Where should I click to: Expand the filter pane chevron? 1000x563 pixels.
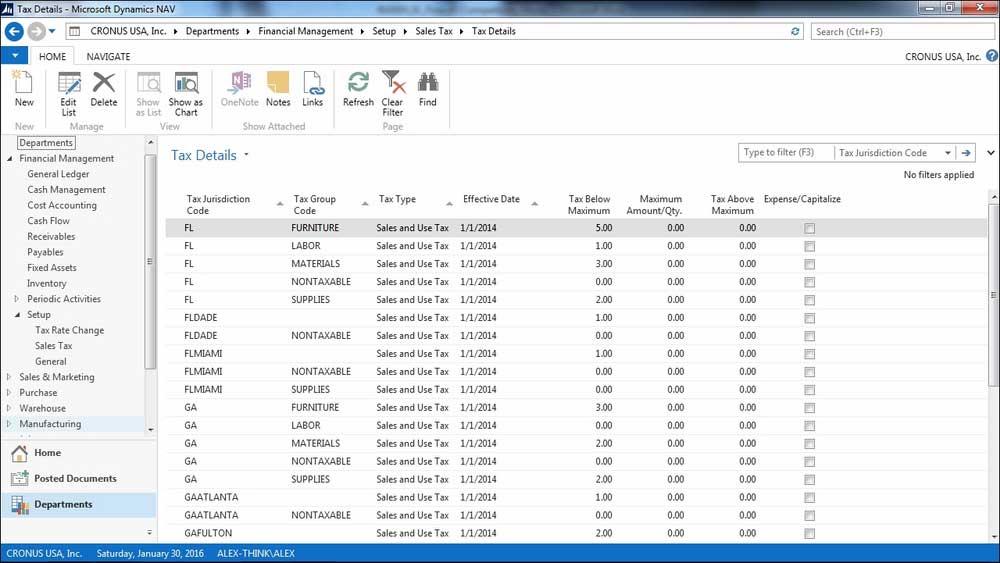point(990,153)
